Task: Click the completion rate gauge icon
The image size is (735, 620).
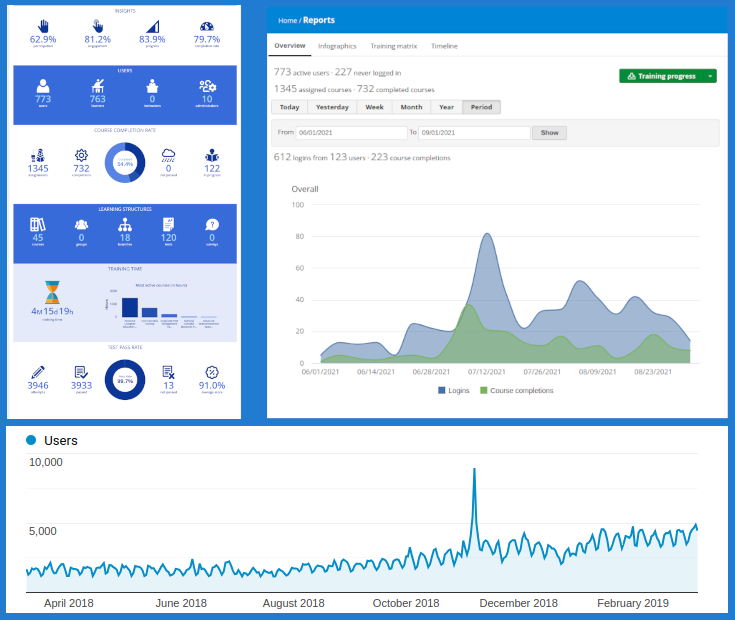Action: [207, 25]
